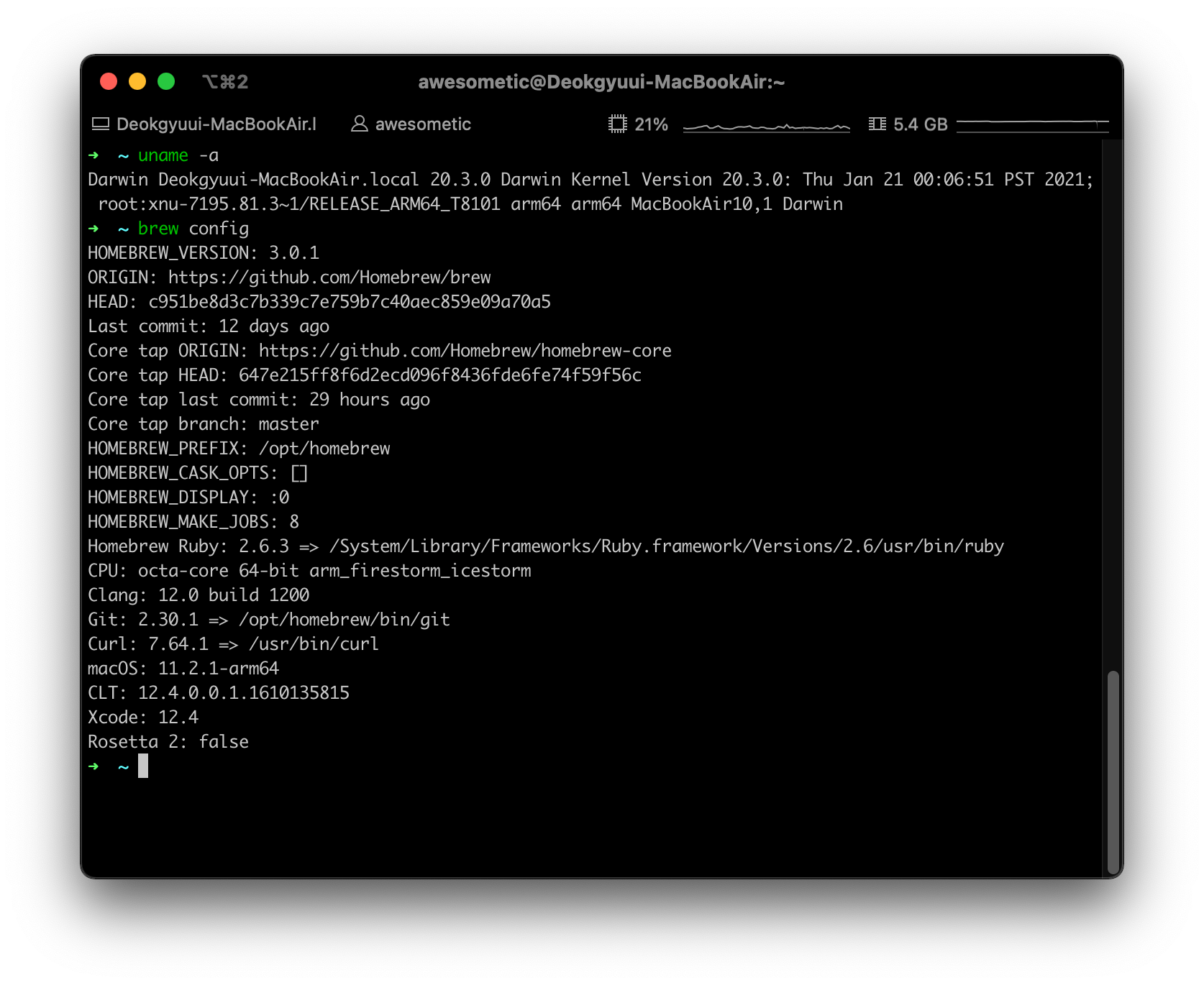
Task: Click the awesometic username status text
Action: (423, 124)
